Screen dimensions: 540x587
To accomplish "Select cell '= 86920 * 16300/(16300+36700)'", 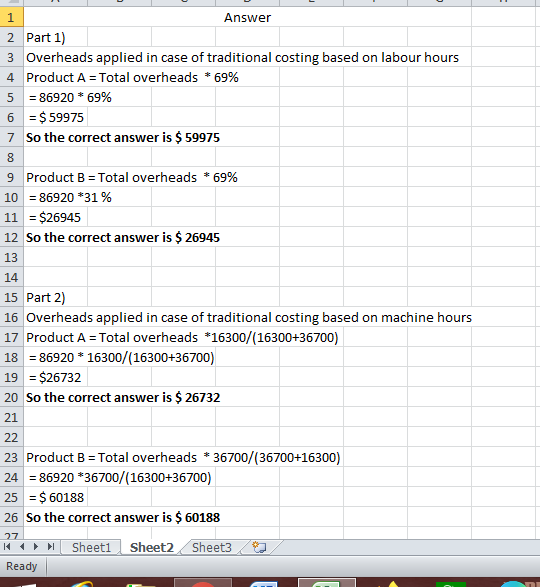I will click(x=121, y=358).
